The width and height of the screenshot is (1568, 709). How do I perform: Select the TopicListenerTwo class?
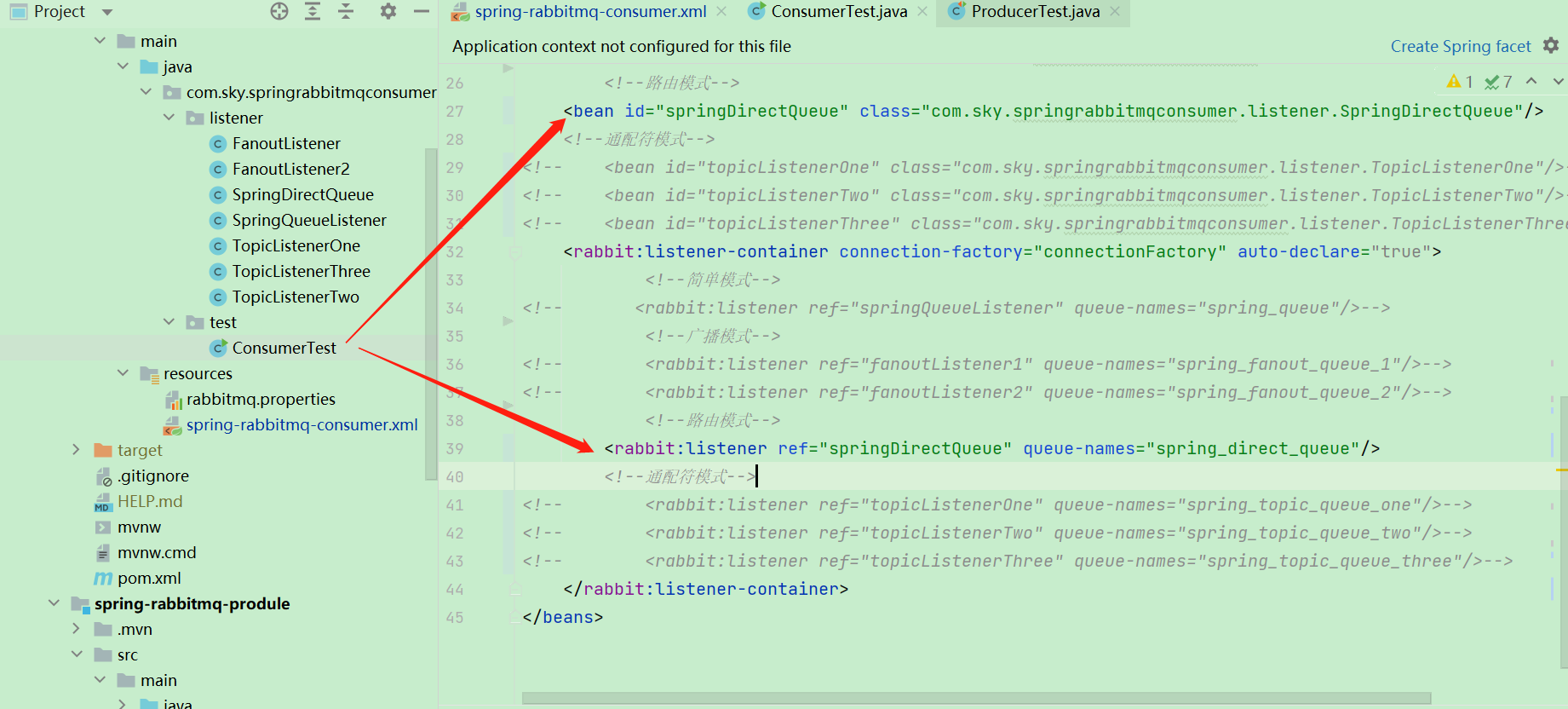(296, 297)
